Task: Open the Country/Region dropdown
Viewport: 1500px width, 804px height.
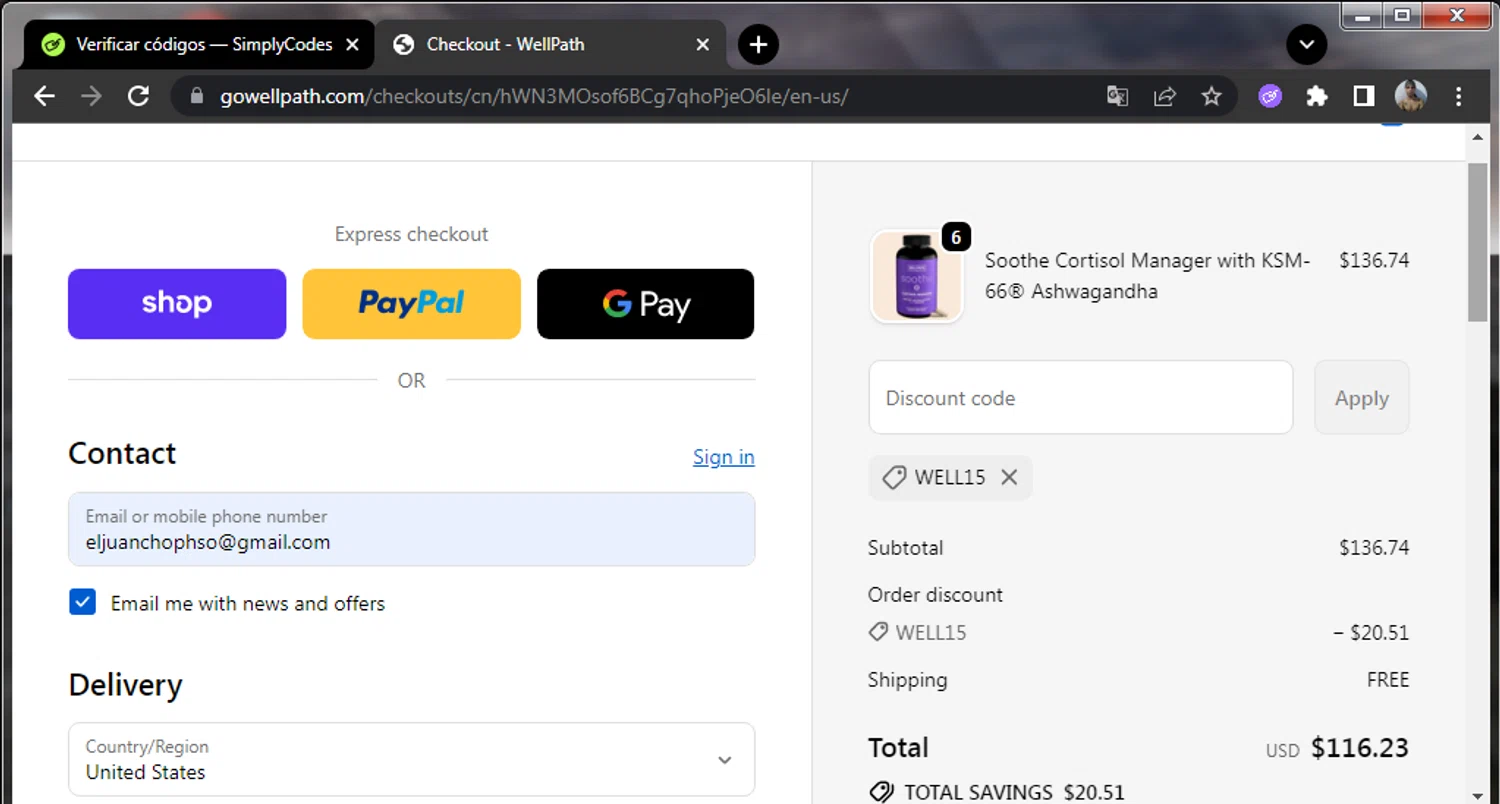Action: (411, 760)
